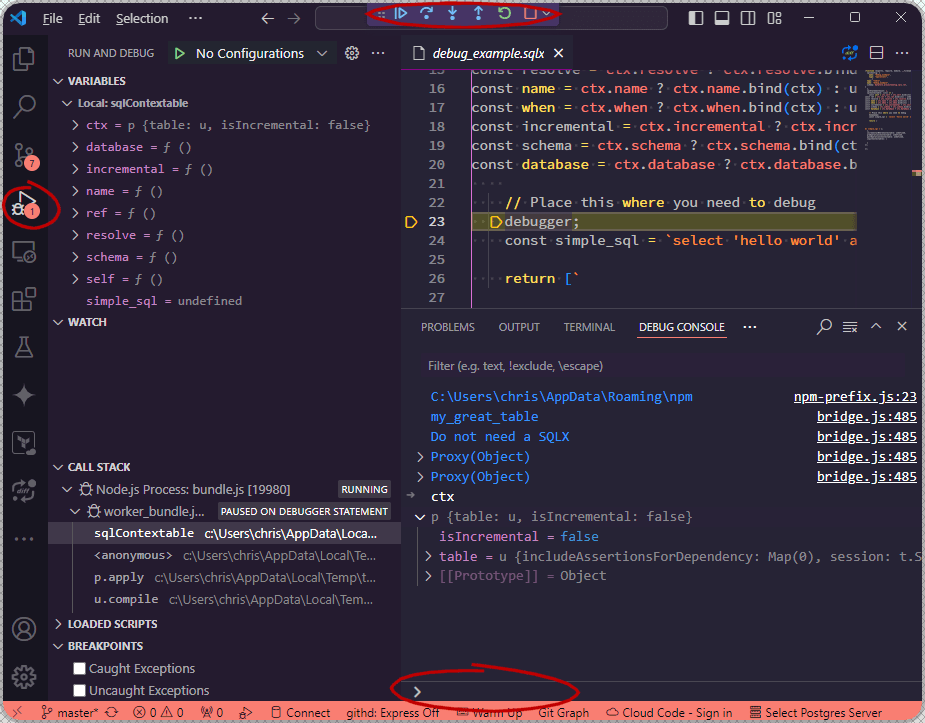The image size is (925, 723).
Task: Open the Extensions view in the activity bar
Action: [24, 299]
